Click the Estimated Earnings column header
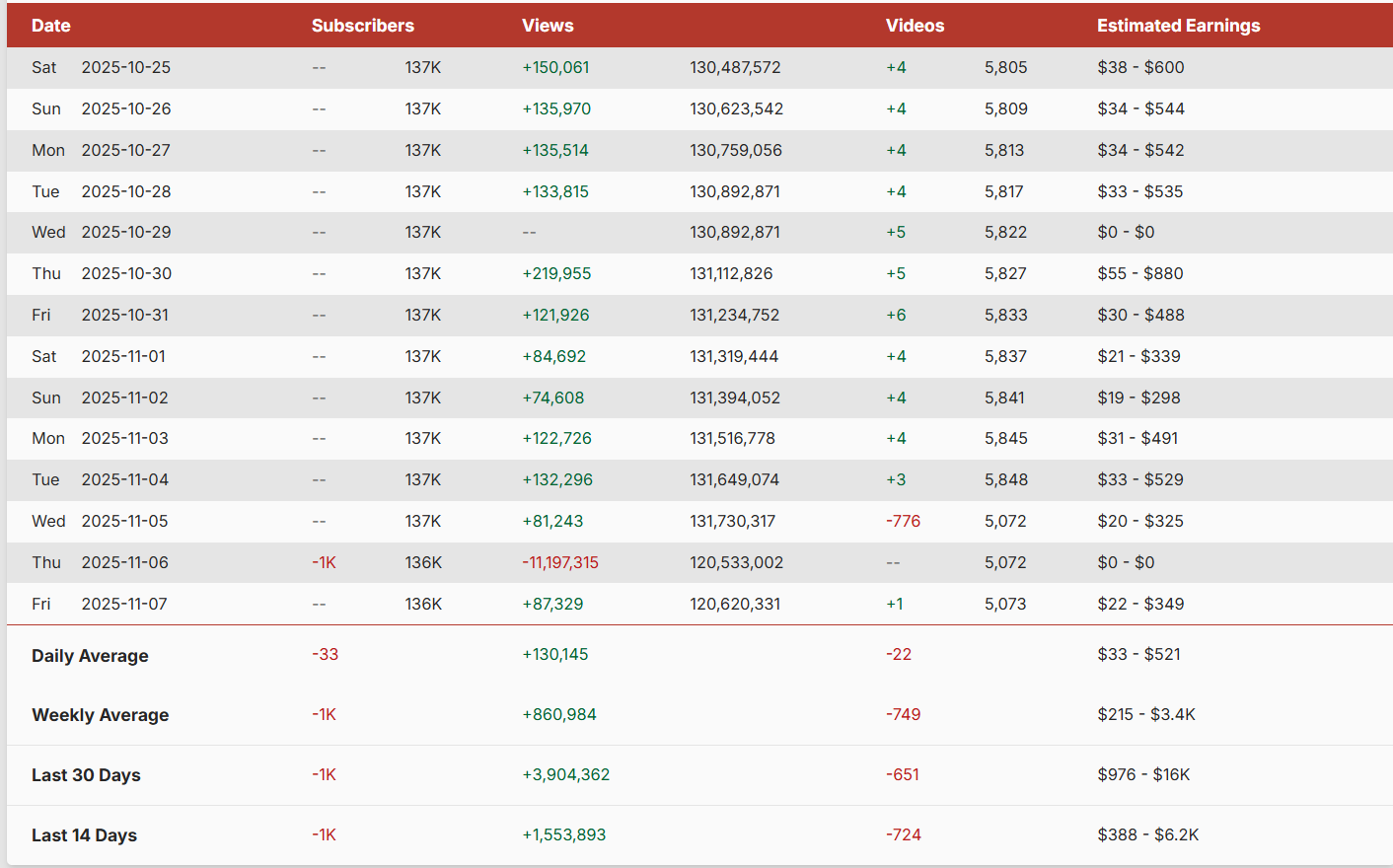Screen dimensions: 1393x868 point(1178,26)
